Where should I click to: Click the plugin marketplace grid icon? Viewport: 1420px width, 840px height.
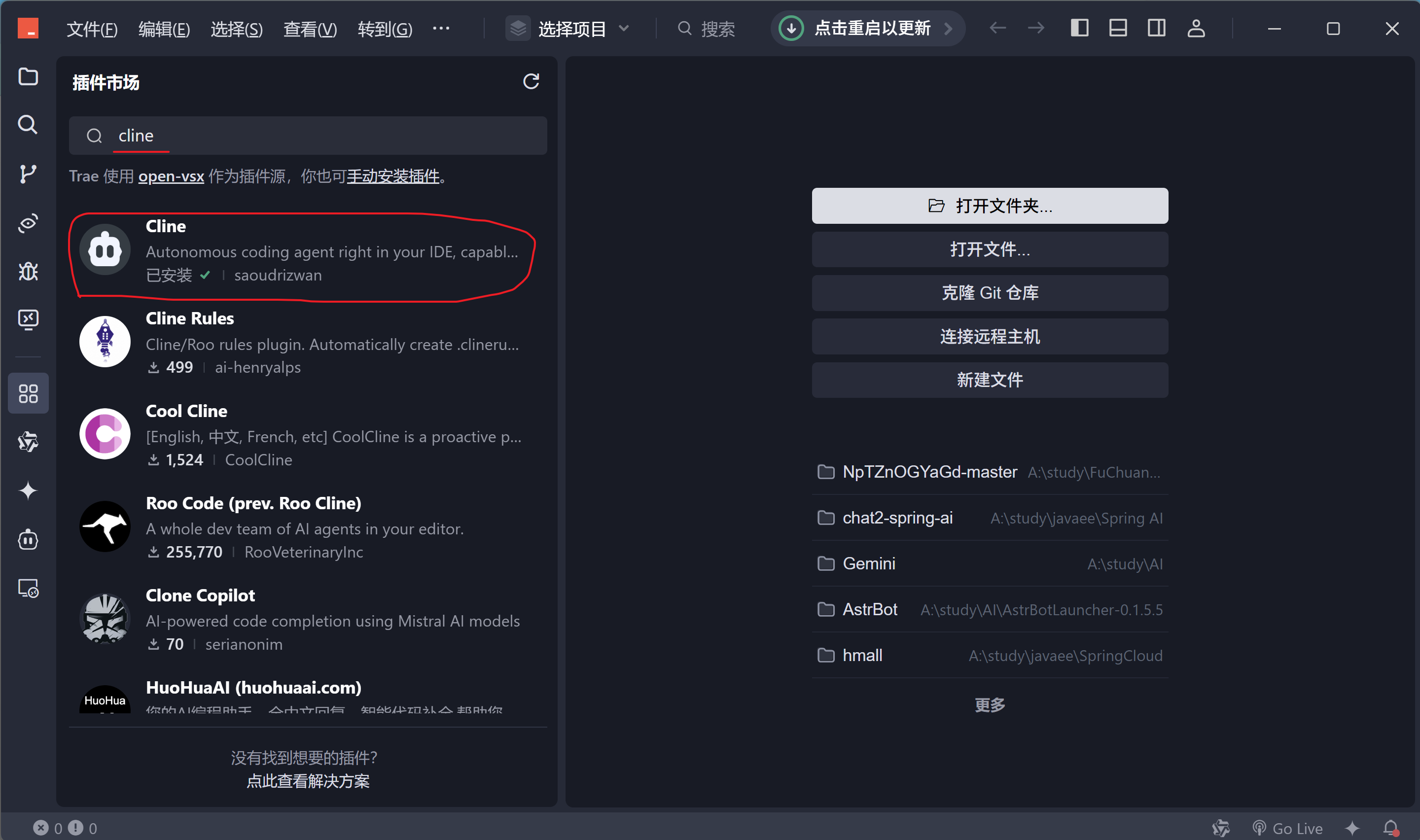[x=28, y=393]
